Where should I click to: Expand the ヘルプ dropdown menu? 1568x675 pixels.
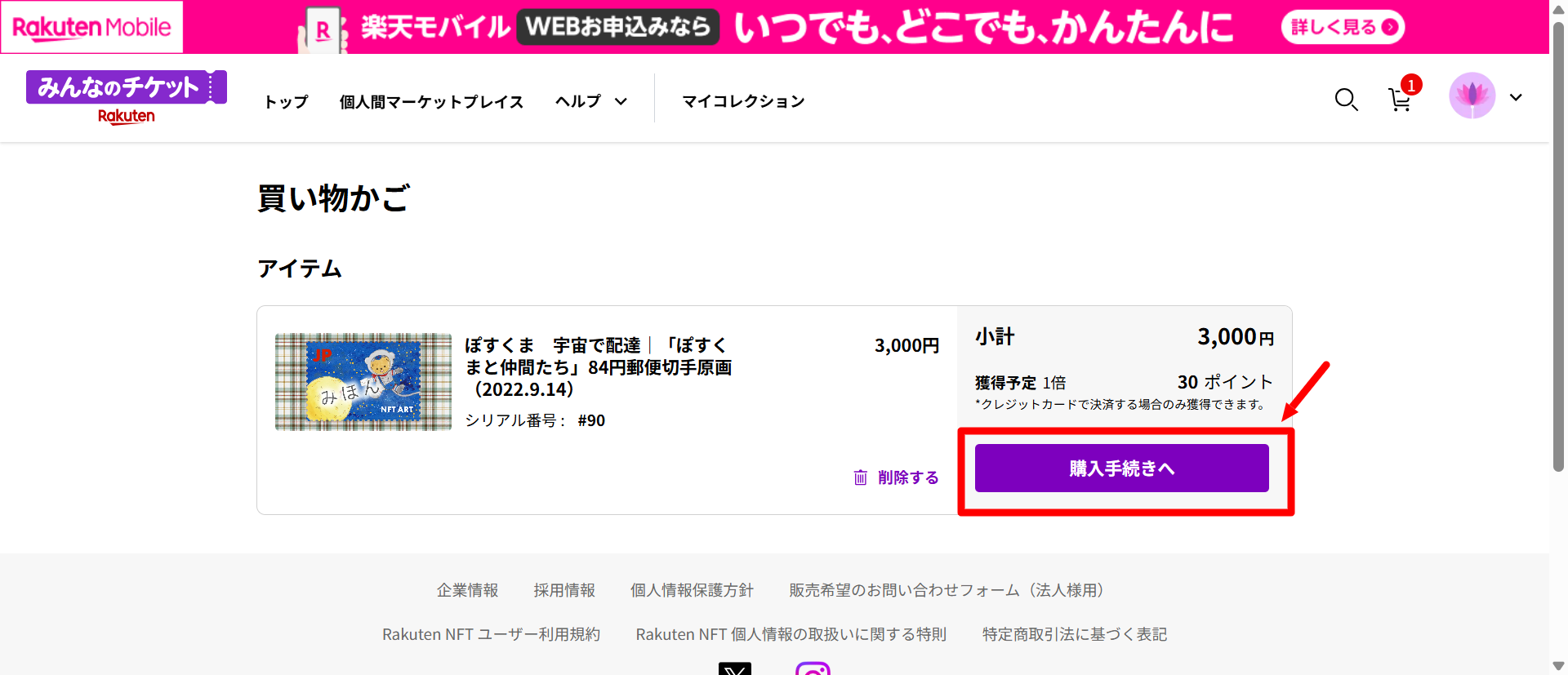pyautogui.click(x=591, y=101)
